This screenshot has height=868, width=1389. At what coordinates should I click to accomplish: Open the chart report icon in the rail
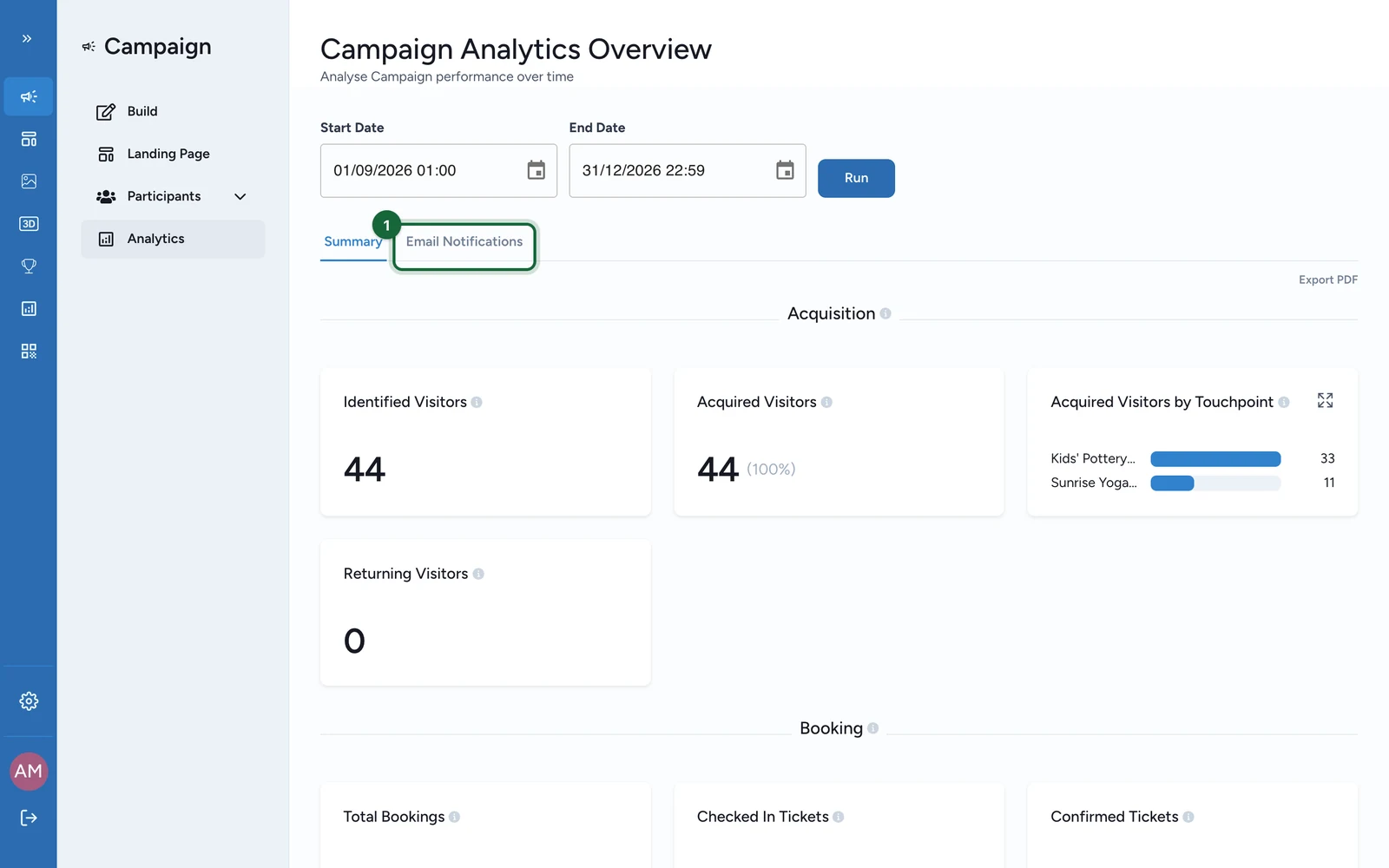(29, 309)
